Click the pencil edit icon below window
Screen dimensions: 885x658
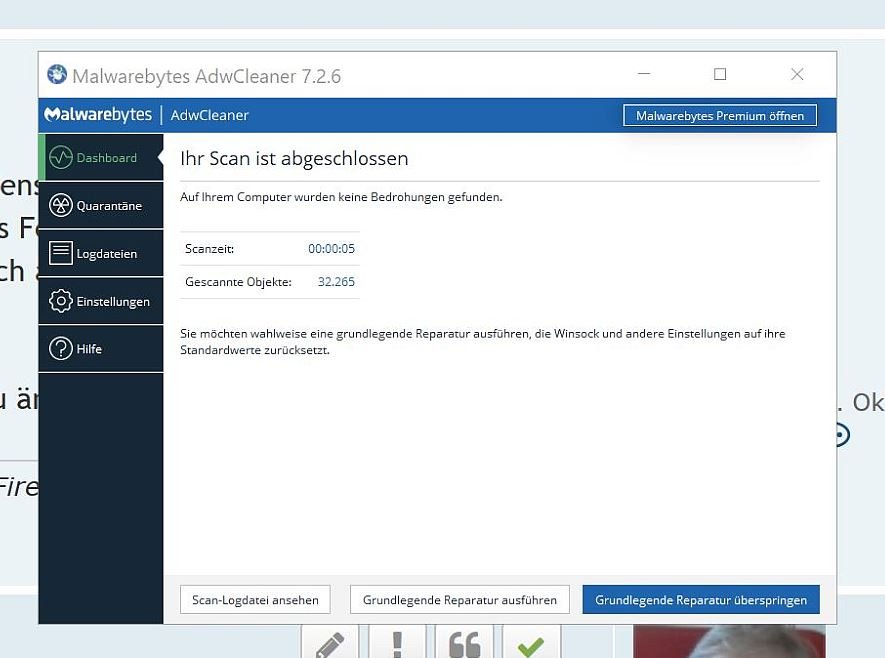click(331, 644)
